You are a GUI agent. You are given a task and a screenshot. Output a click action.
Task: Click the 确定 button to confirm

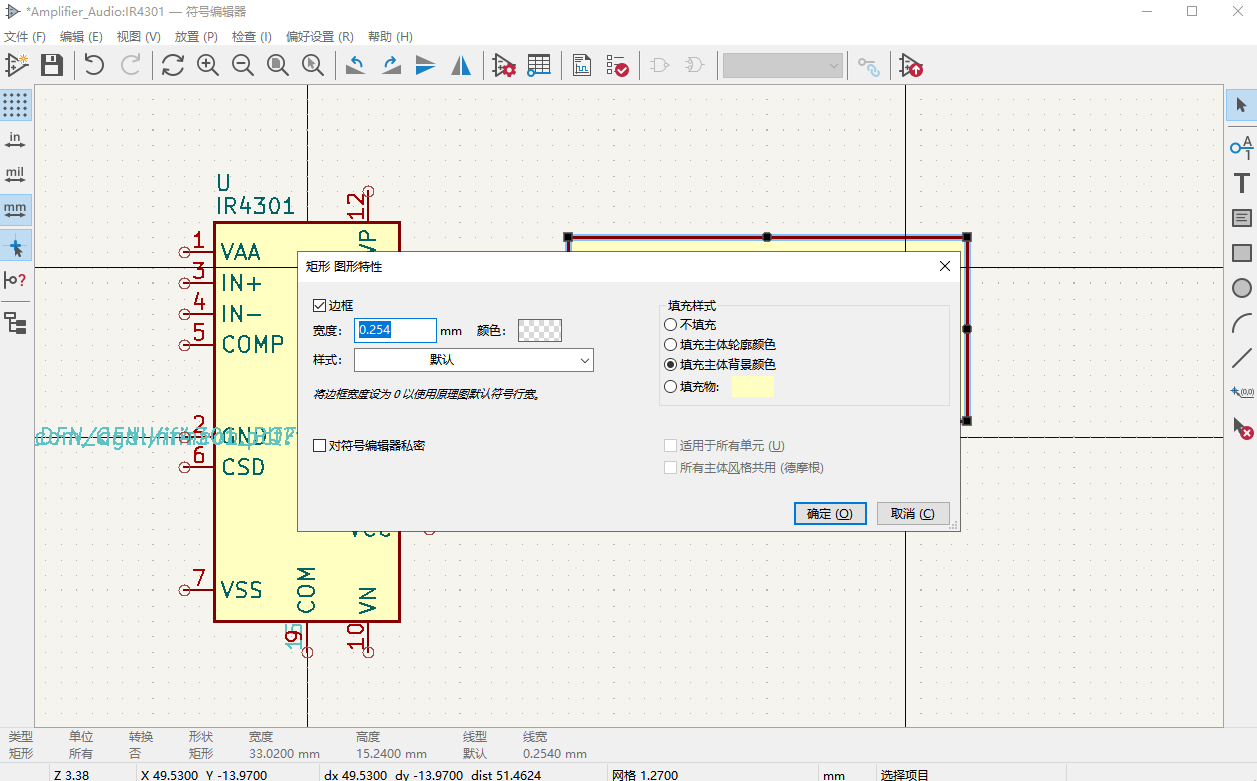[829, 512]
